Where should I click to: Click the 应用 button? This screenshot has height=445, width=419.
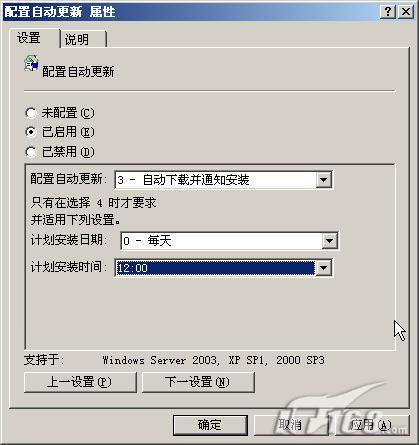coord(371,425)
